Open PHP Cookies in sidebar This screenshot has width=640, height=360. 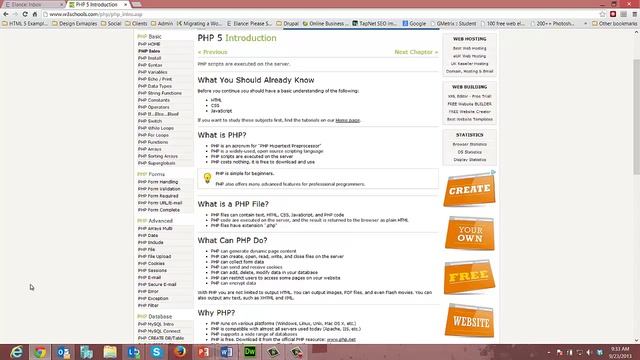[x=151, y=263]
